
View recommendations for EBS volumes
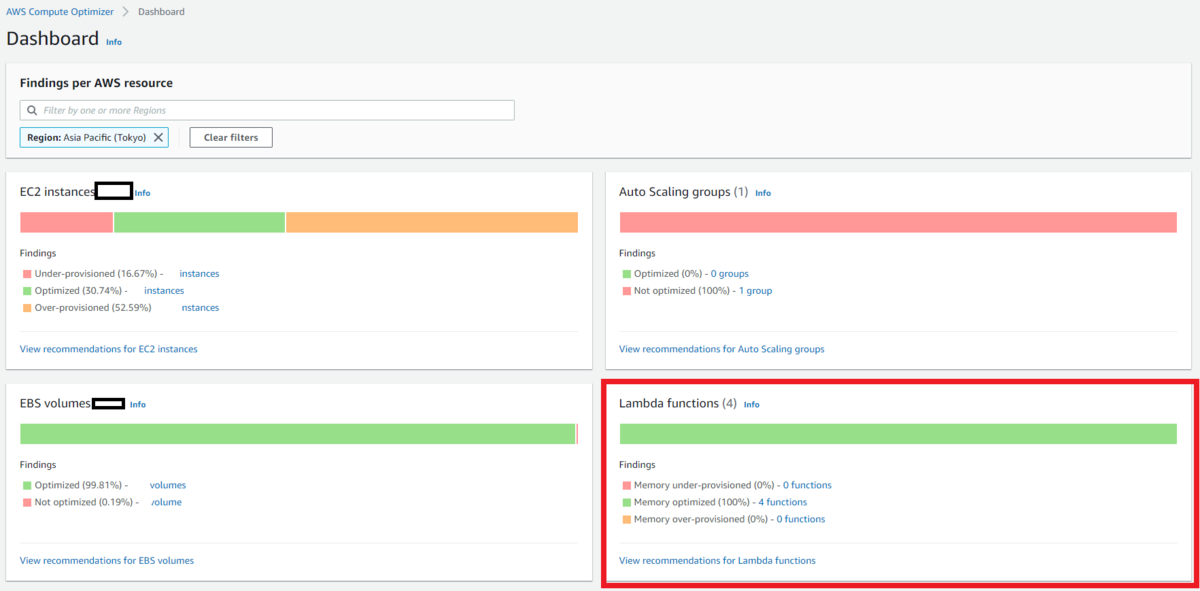click(x=107, y=561)
